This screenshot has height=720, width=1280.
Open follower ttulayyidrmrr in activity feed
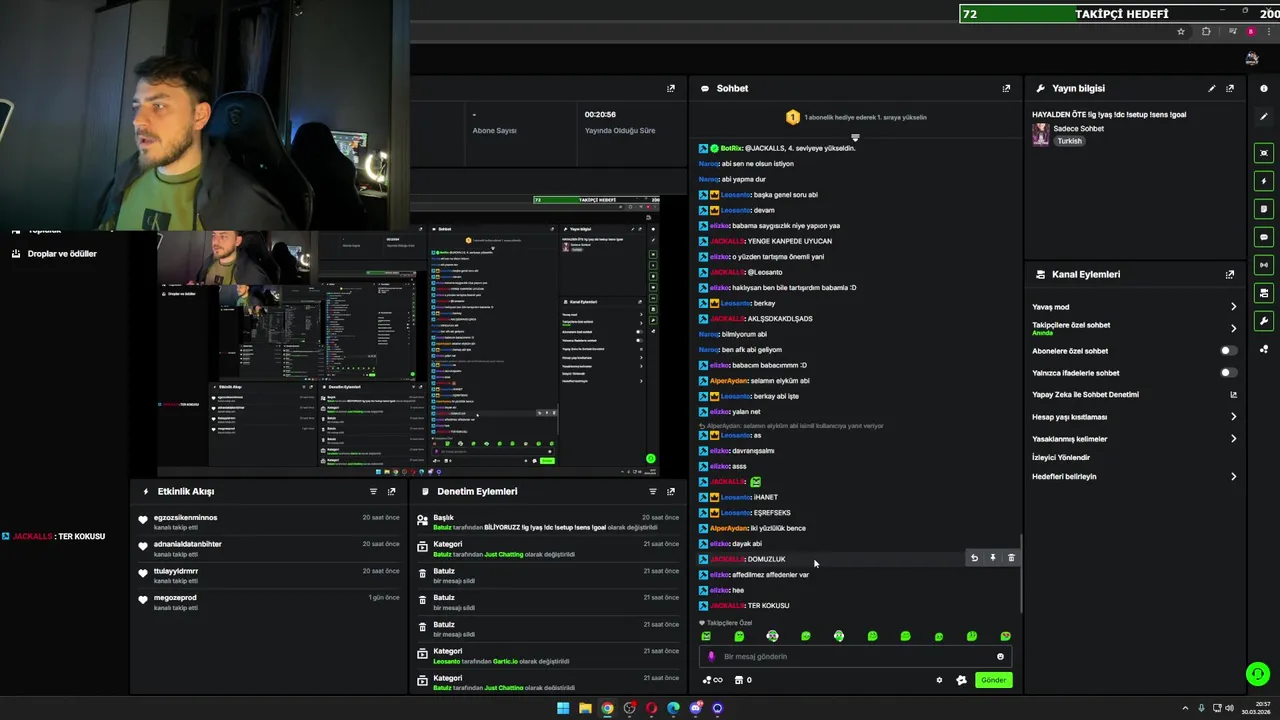(176, 571)
